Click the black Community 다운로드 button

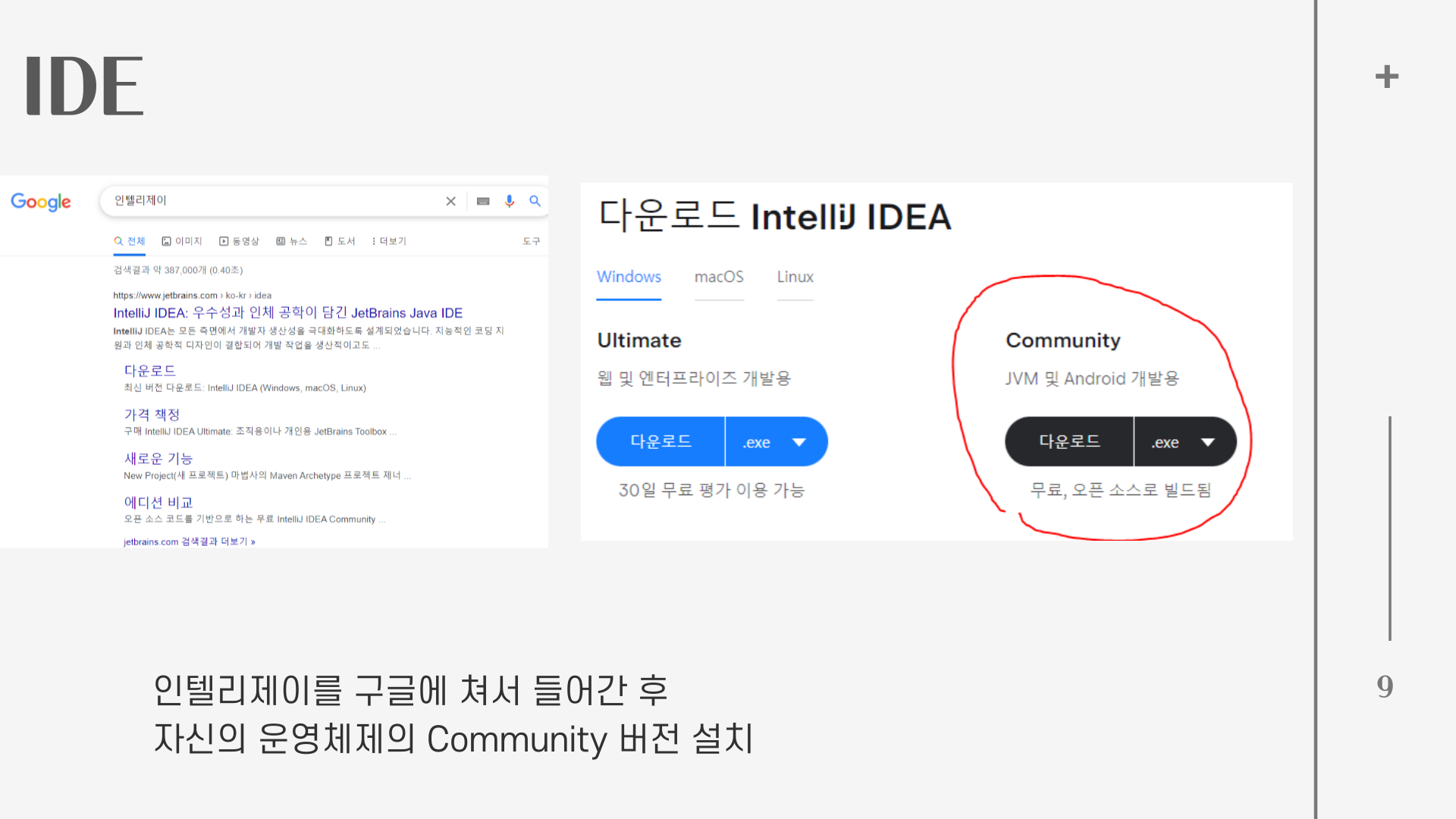pos(1069,441)
